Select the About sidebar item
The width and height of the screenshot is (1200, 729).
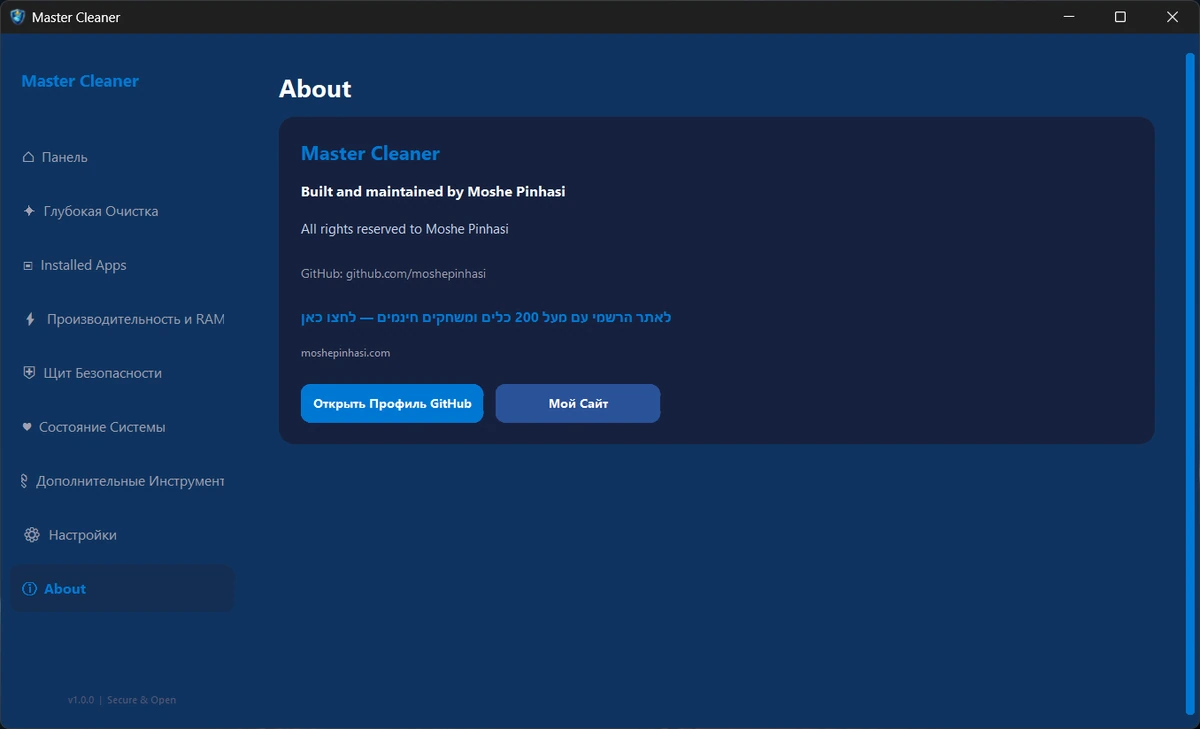point(122,589)
